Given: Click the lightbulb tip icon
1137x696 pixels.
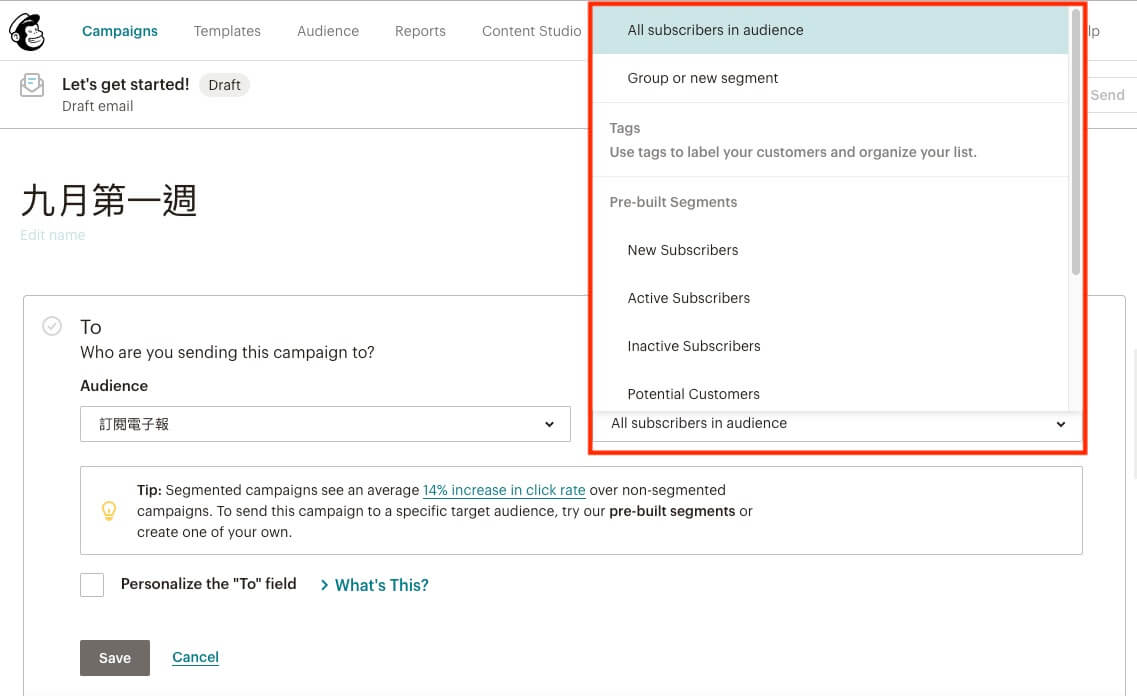Looking at the screenshot, I should point(109,510).
